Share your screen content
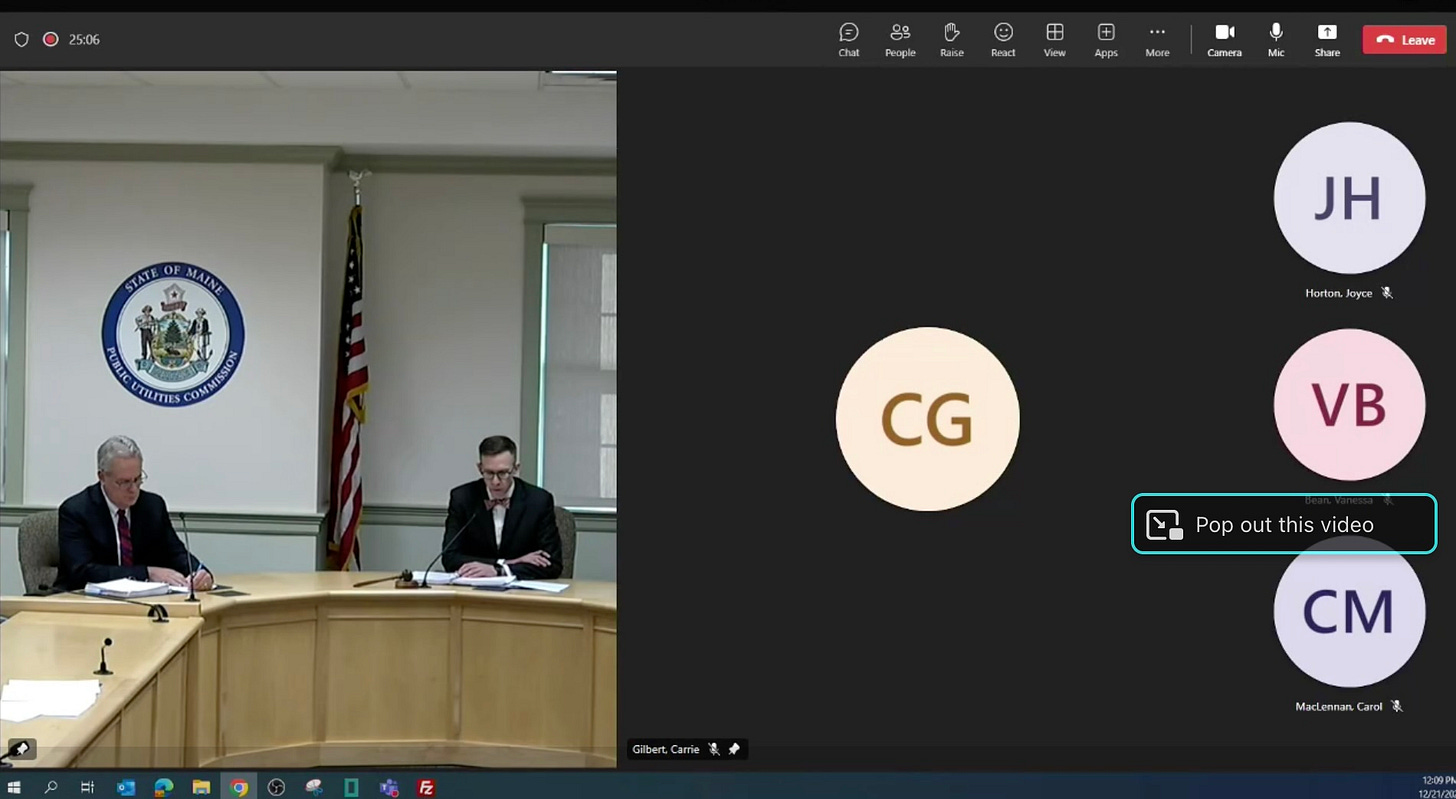The height and width of the screenshot is (799, 1456). [1327, 40]
